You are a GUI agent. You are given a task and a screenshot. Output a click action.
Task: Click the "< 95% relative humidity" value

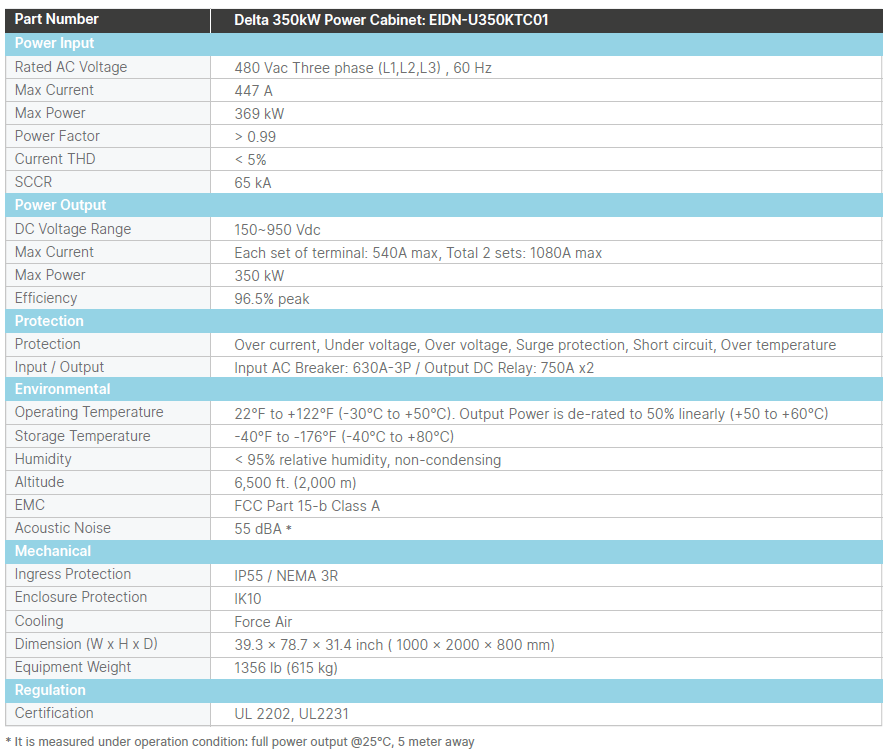tap(368, 460)
